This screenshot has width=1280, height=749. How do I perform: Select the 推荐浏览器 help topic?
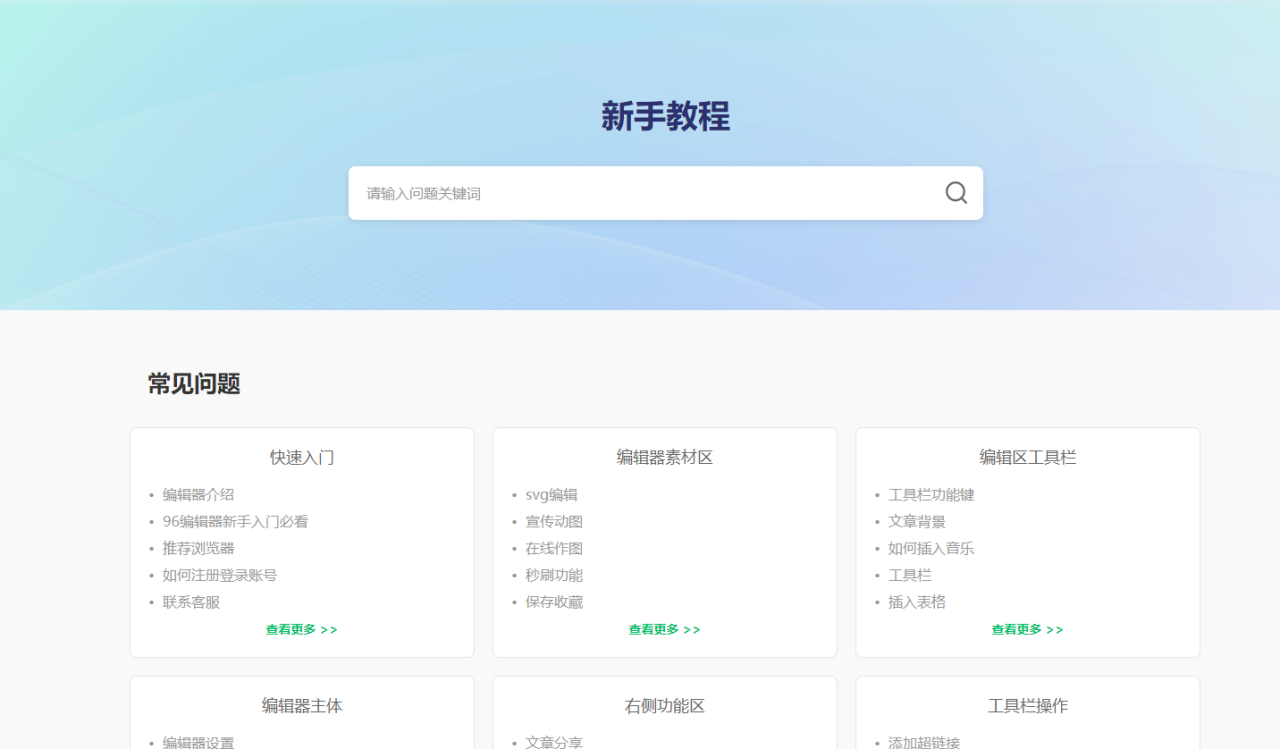pos(198,549)
